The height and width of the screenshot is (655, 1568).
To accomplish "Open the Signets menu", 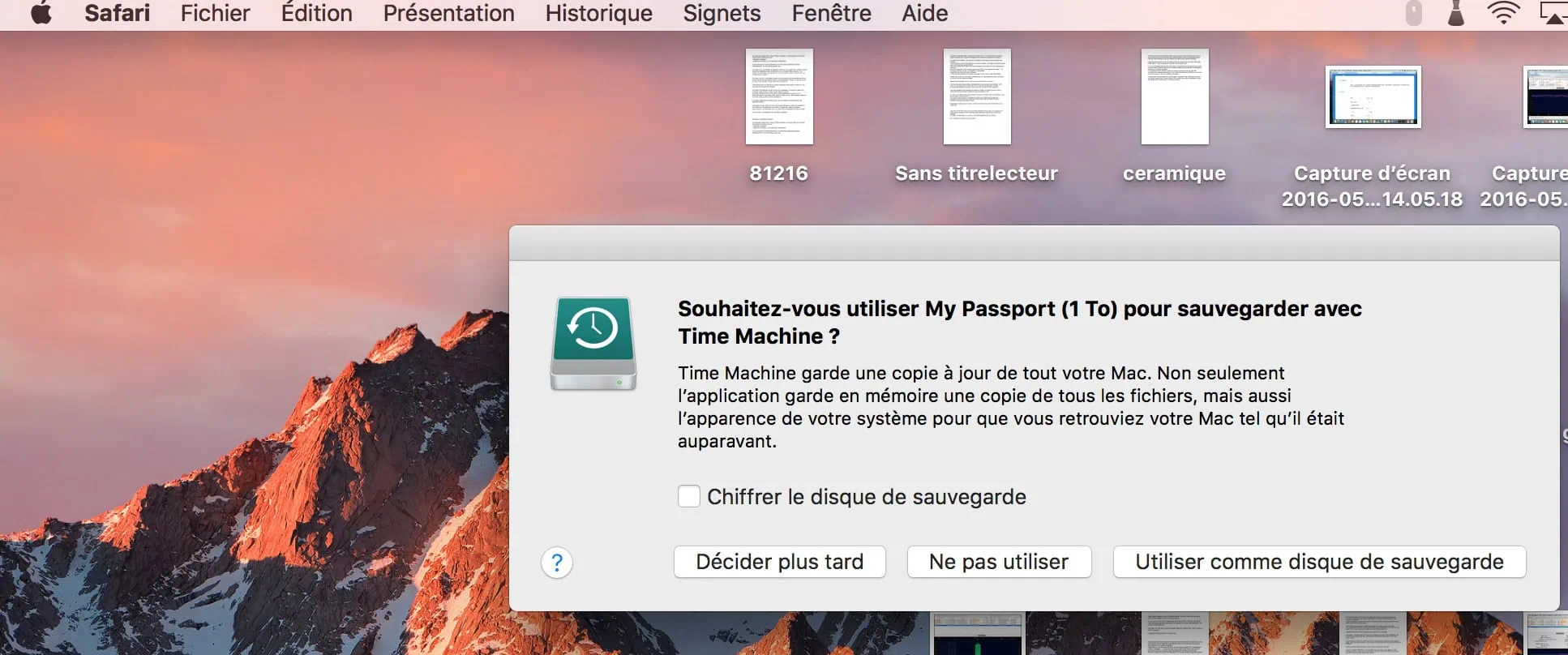I will (x=722, y=14).
